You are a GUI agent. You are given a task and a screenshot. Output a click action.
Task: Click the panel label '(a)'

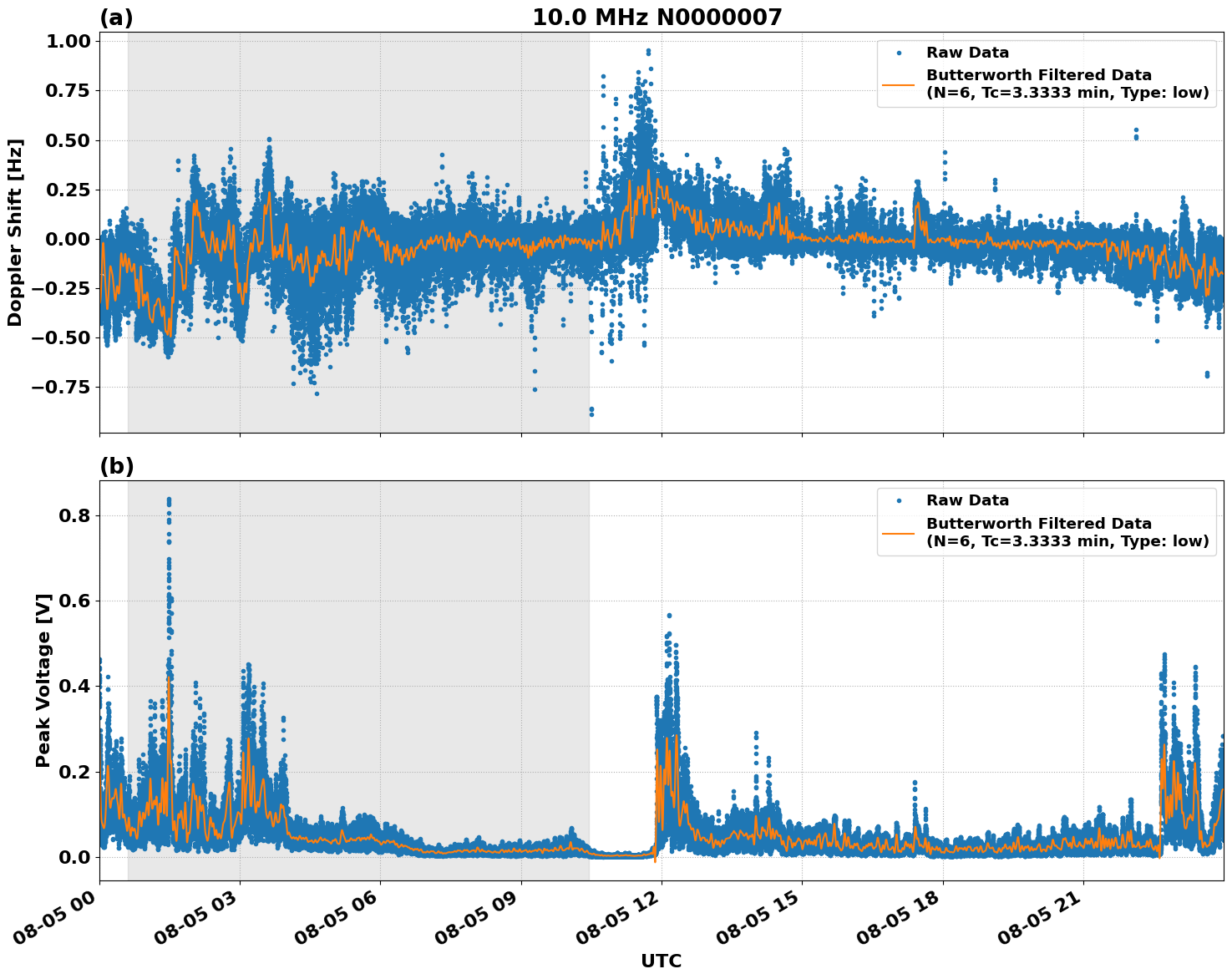point(117,16)
